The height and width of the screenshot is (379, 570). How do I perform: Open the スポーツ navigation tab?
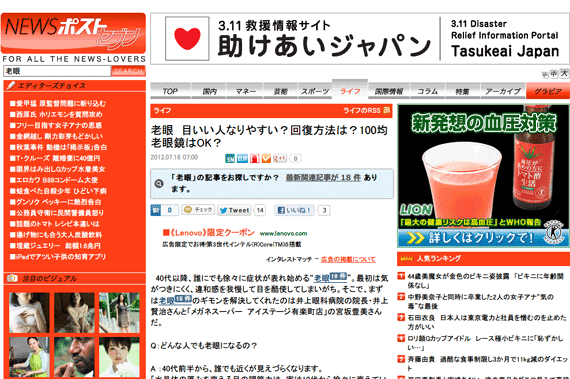(315, 91)
